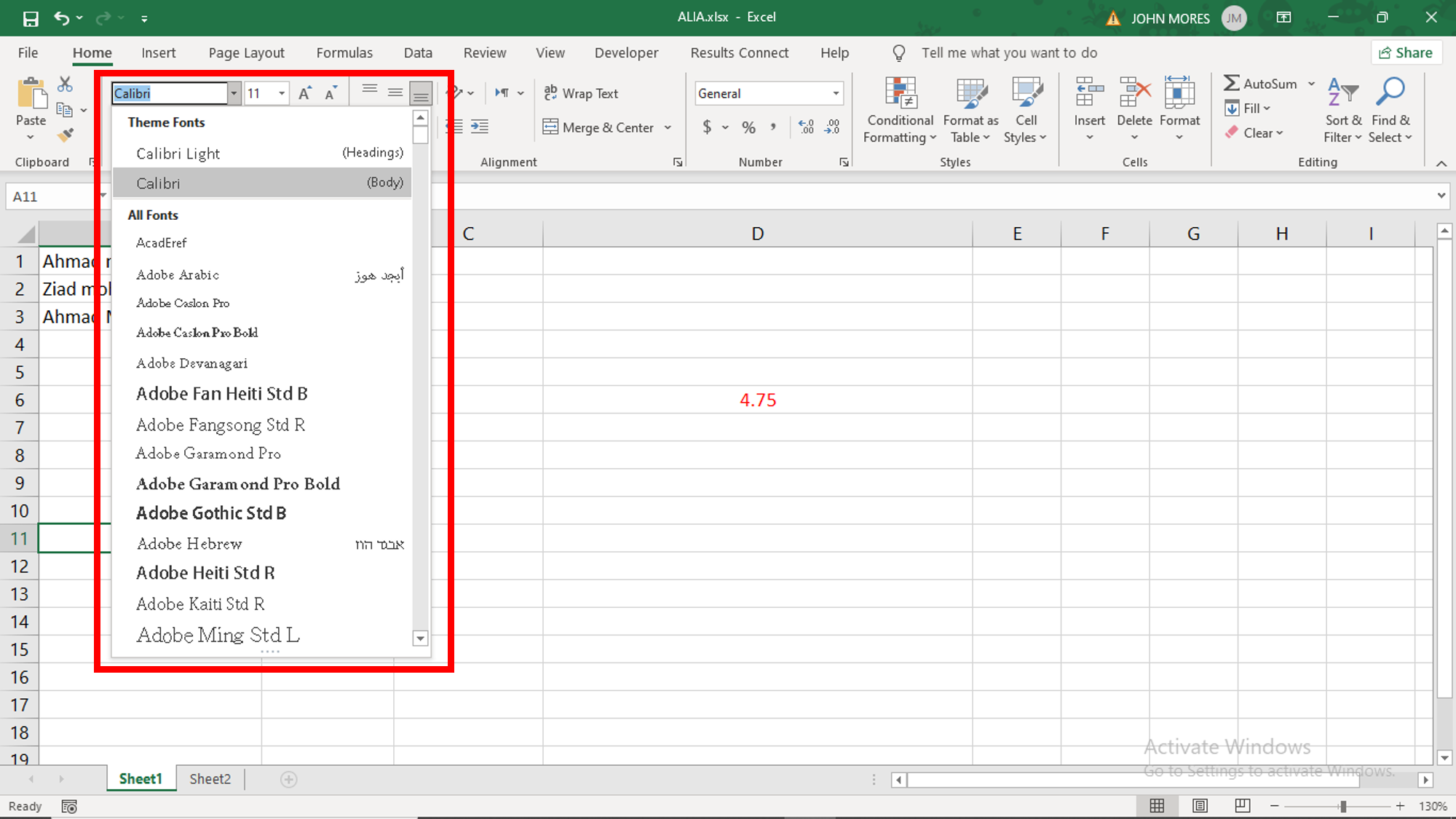Viewport: 1456px width, 819px height.
Task: Click the red value 4.75 in D6
Action: 757,399
